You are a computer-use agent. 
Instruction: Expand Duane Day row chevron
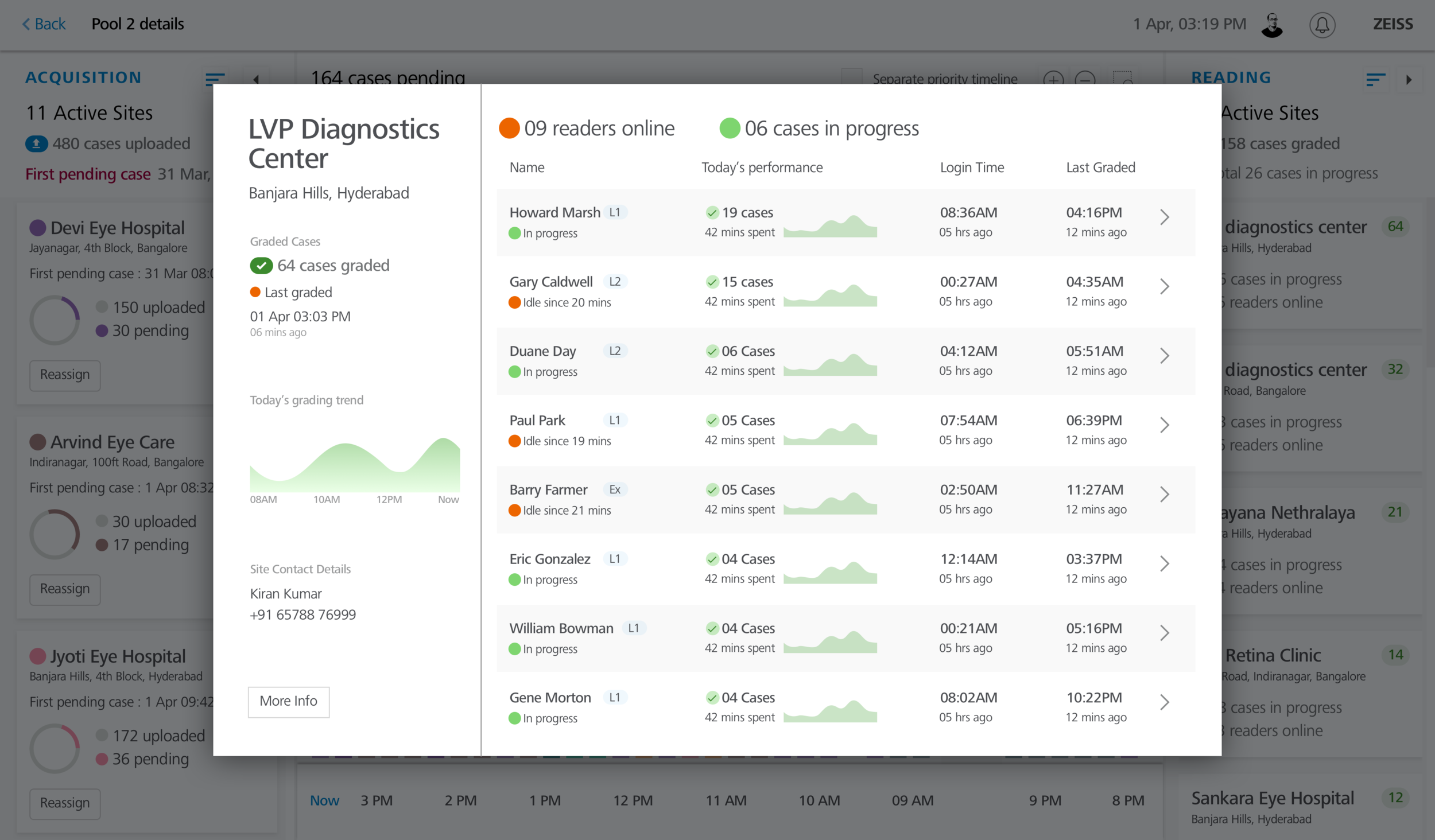pos(1165,356)
